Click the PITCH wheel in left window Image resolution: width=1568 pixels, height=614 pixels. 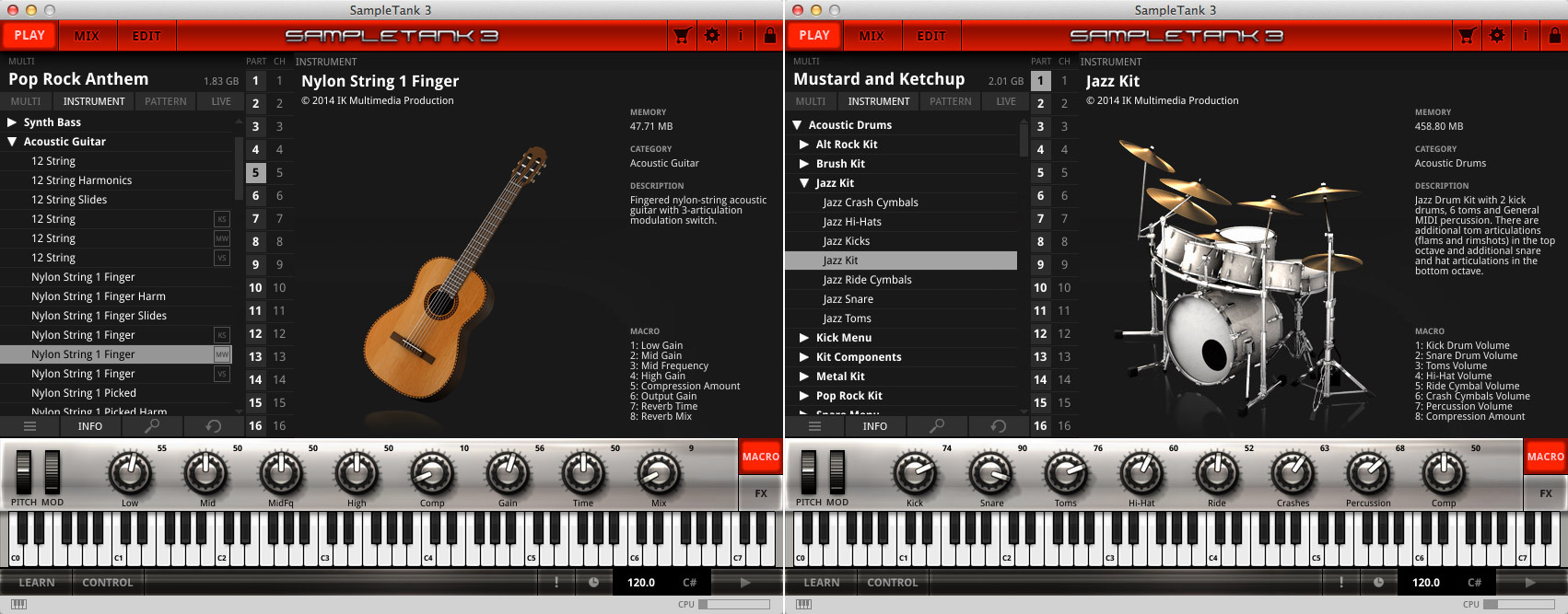point(24,472)
